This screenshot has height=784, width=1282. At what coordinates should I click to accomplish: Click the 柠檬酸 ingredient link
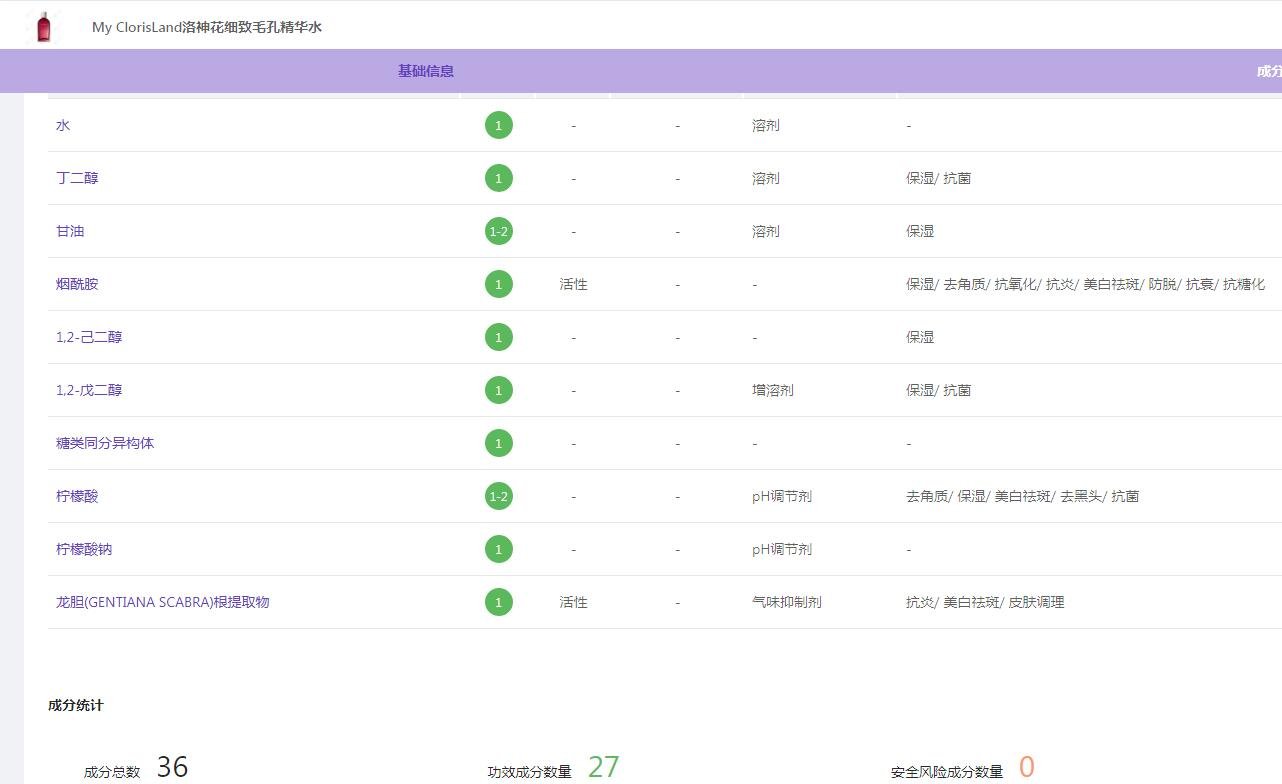(77, 496)
